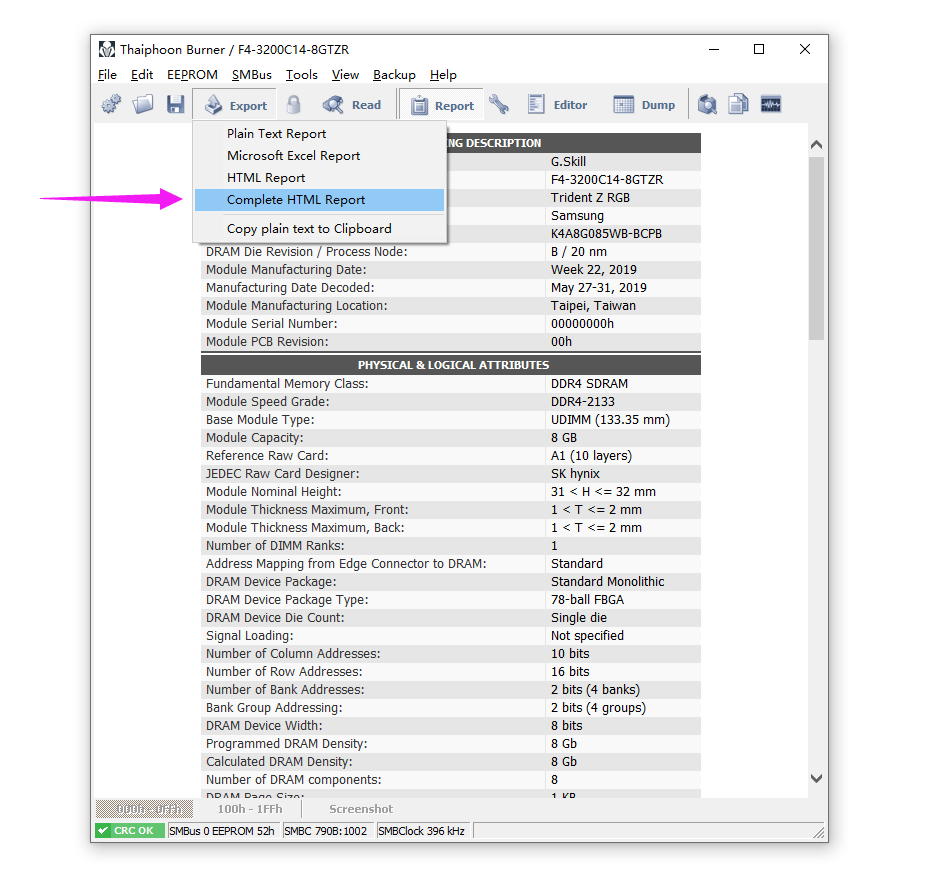Open the SMBus menu
Viewport: 928px width, 877px height.
tap(250, 74)
